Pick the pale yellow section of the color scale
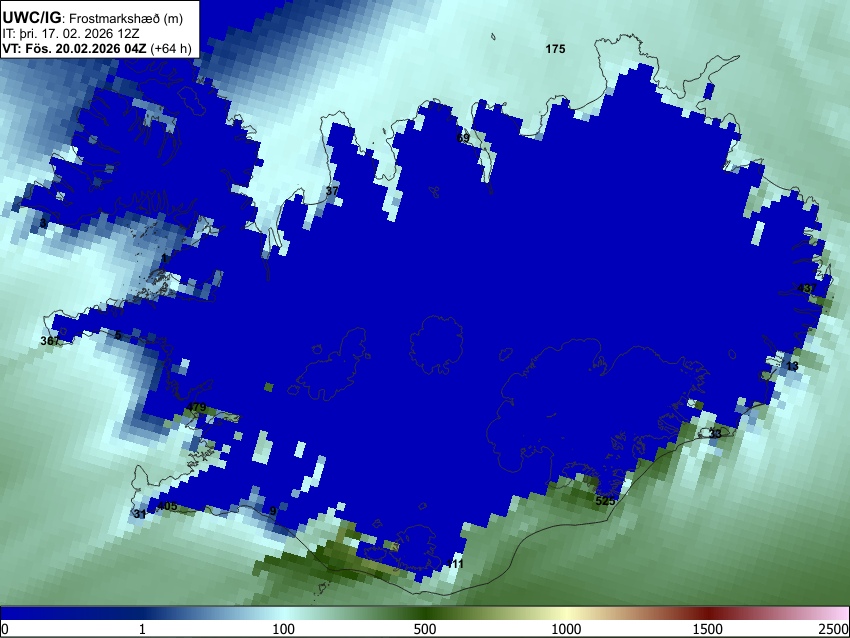 566,613
